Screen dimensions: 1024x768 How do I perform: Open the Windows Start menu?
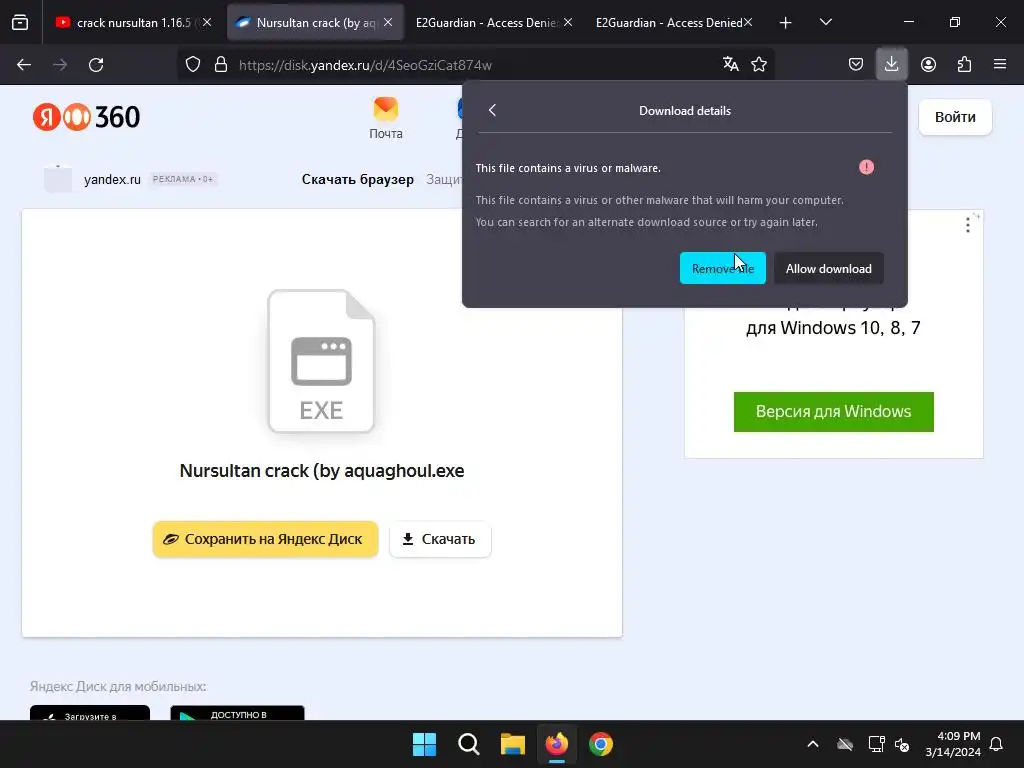pyautogui.click(x=424, y=744)
